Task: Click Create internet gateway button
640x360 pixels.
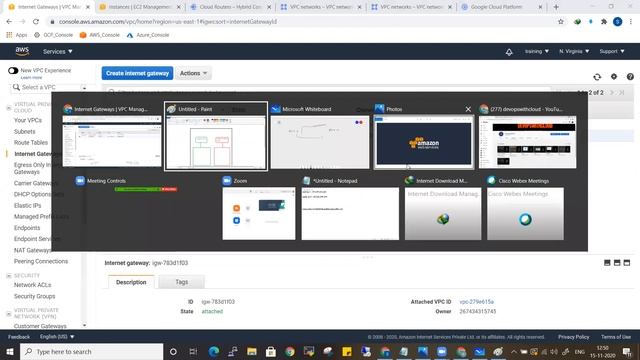Action: [137, 73]
